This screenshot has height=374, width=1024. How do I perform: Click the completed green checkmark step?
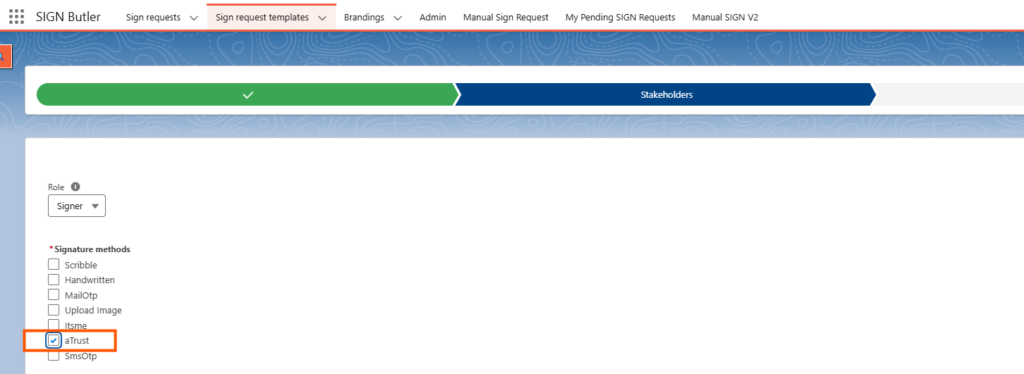coord(248,95)
